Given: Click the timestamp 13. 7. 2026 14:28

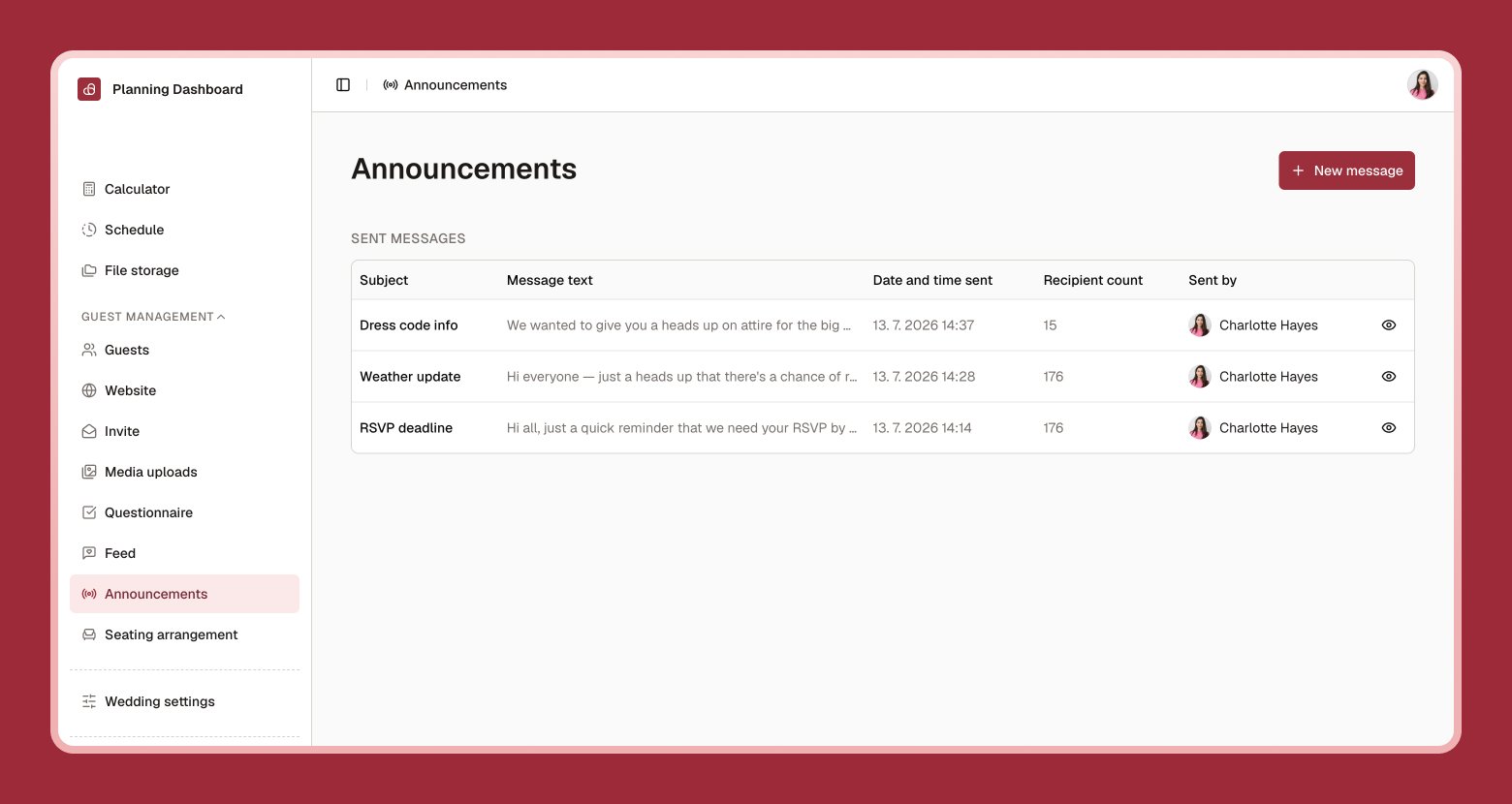Looking at the screenshot, I should pyautogui.click(x=924, y=377).
